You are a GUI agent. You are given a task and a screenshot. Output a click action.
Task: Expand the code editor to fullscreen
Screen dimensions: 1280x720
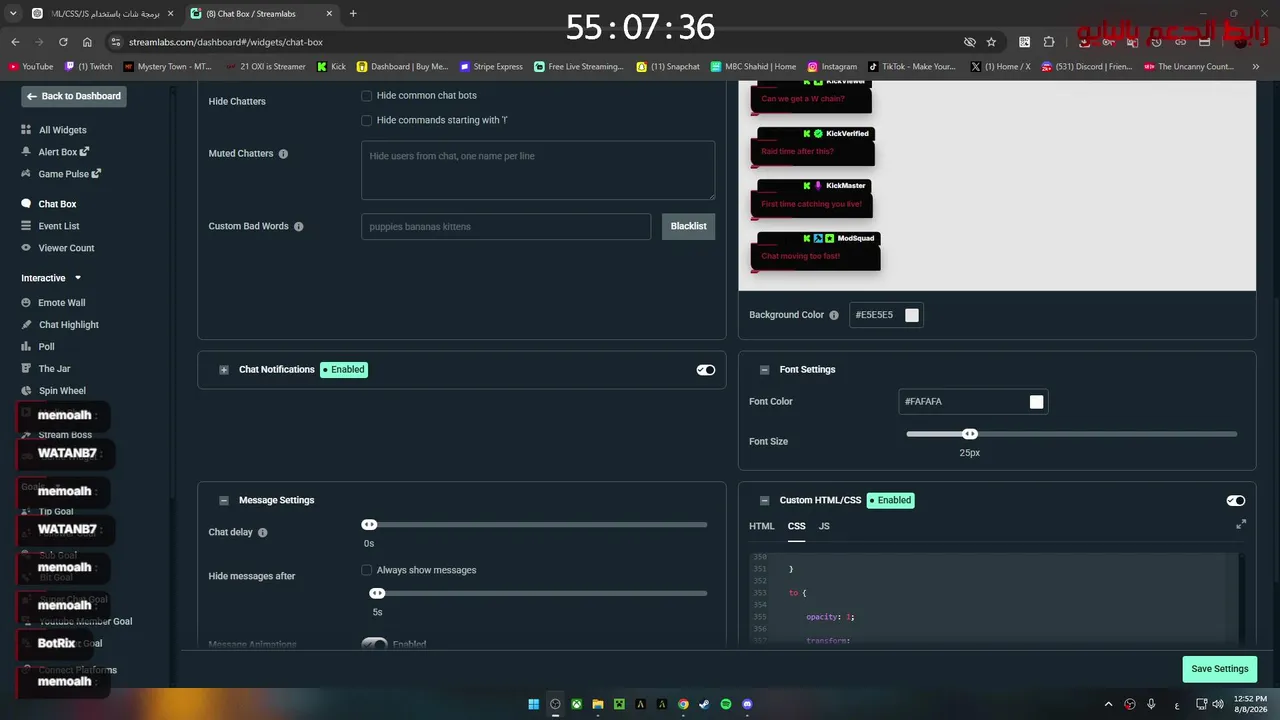pos(1241,524)
